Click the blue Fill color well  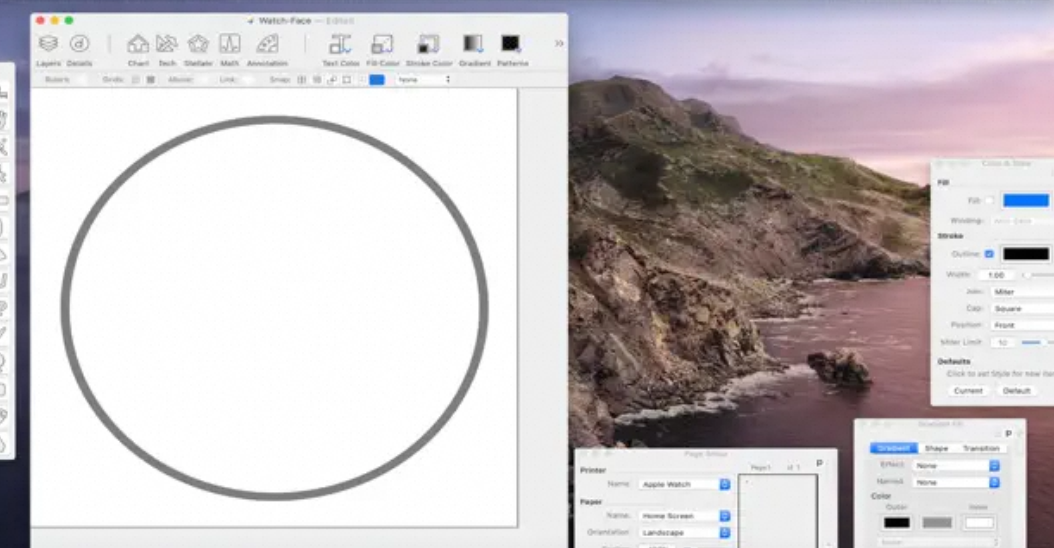pos(1026,200)
